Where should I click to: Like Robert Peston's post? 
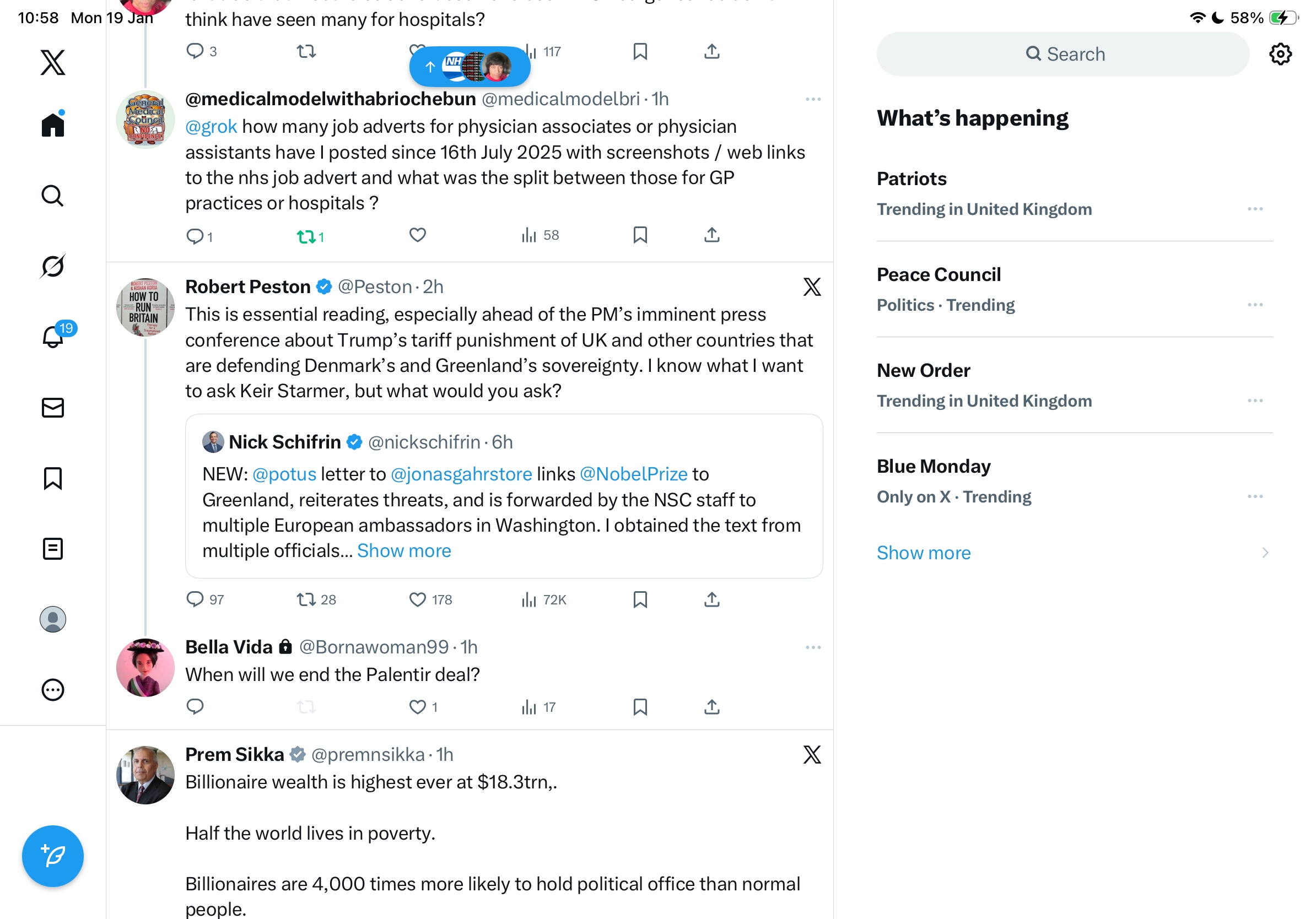417,599
